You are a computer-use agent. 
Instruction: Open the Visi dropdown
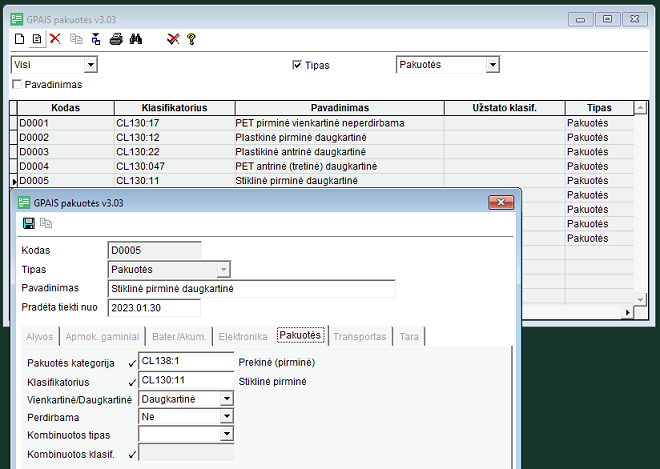coord(90,65)
